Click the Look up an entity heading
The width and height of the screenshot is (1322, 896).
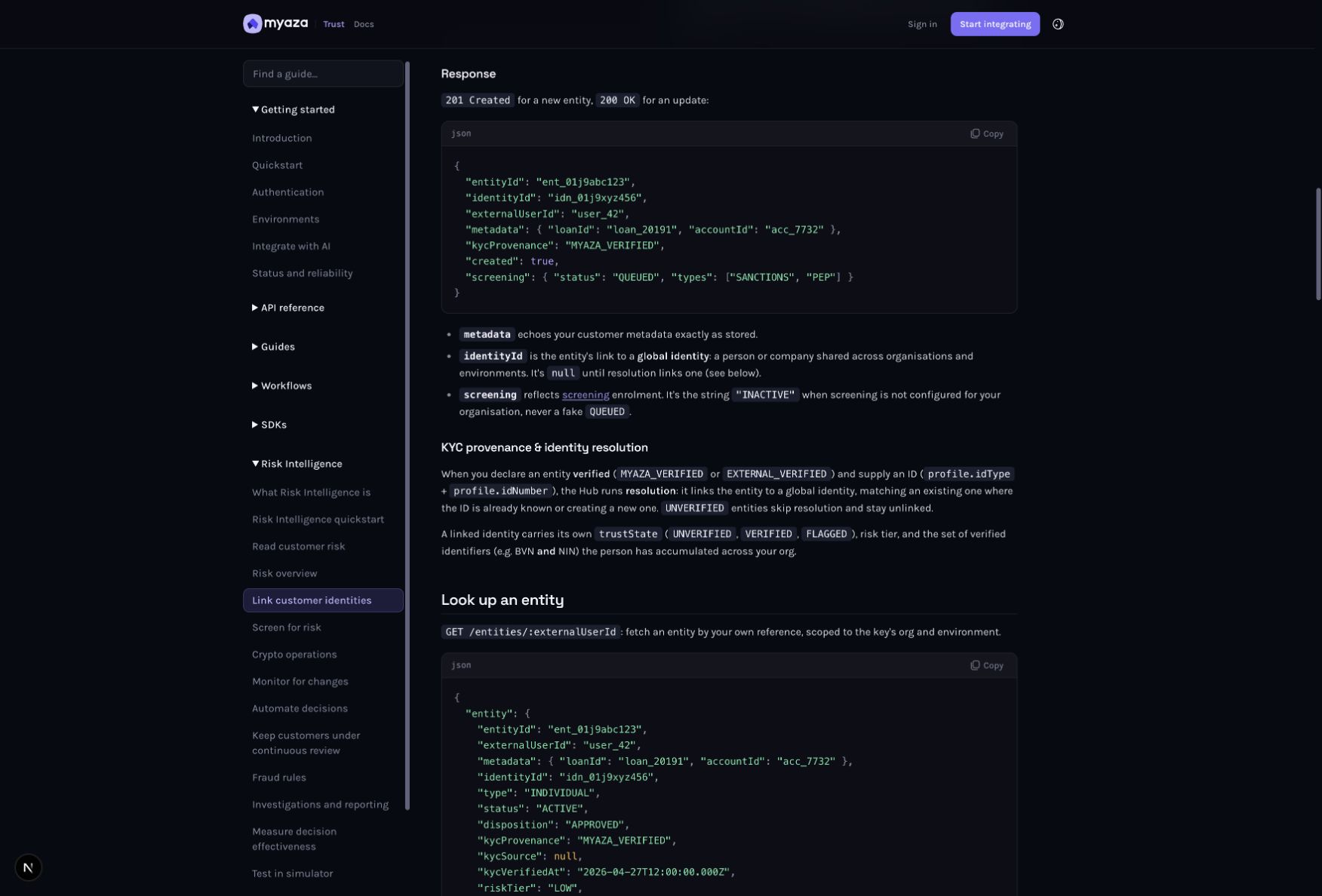click(x=503, y=600)
